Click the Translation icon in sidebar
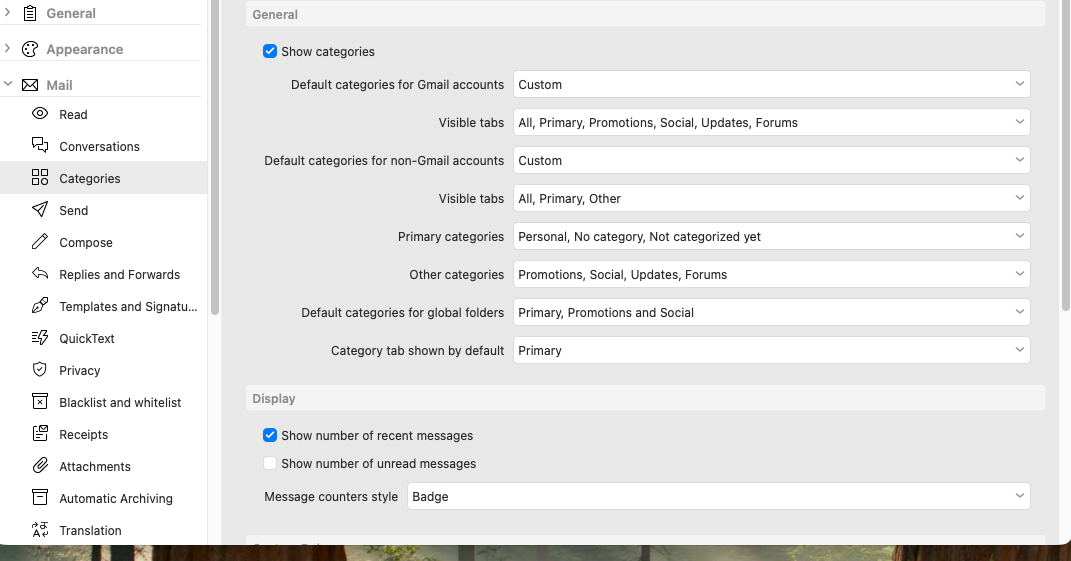 (40, 530)
